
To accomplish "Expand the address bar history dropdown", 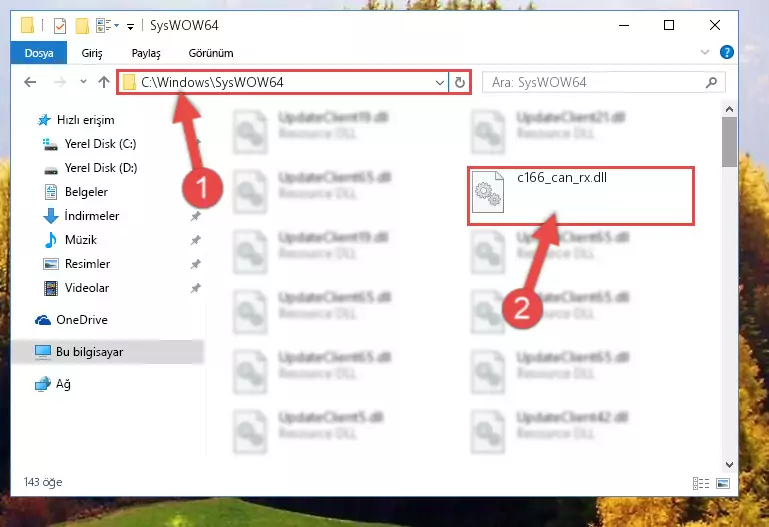I will (x=440, y=82).
